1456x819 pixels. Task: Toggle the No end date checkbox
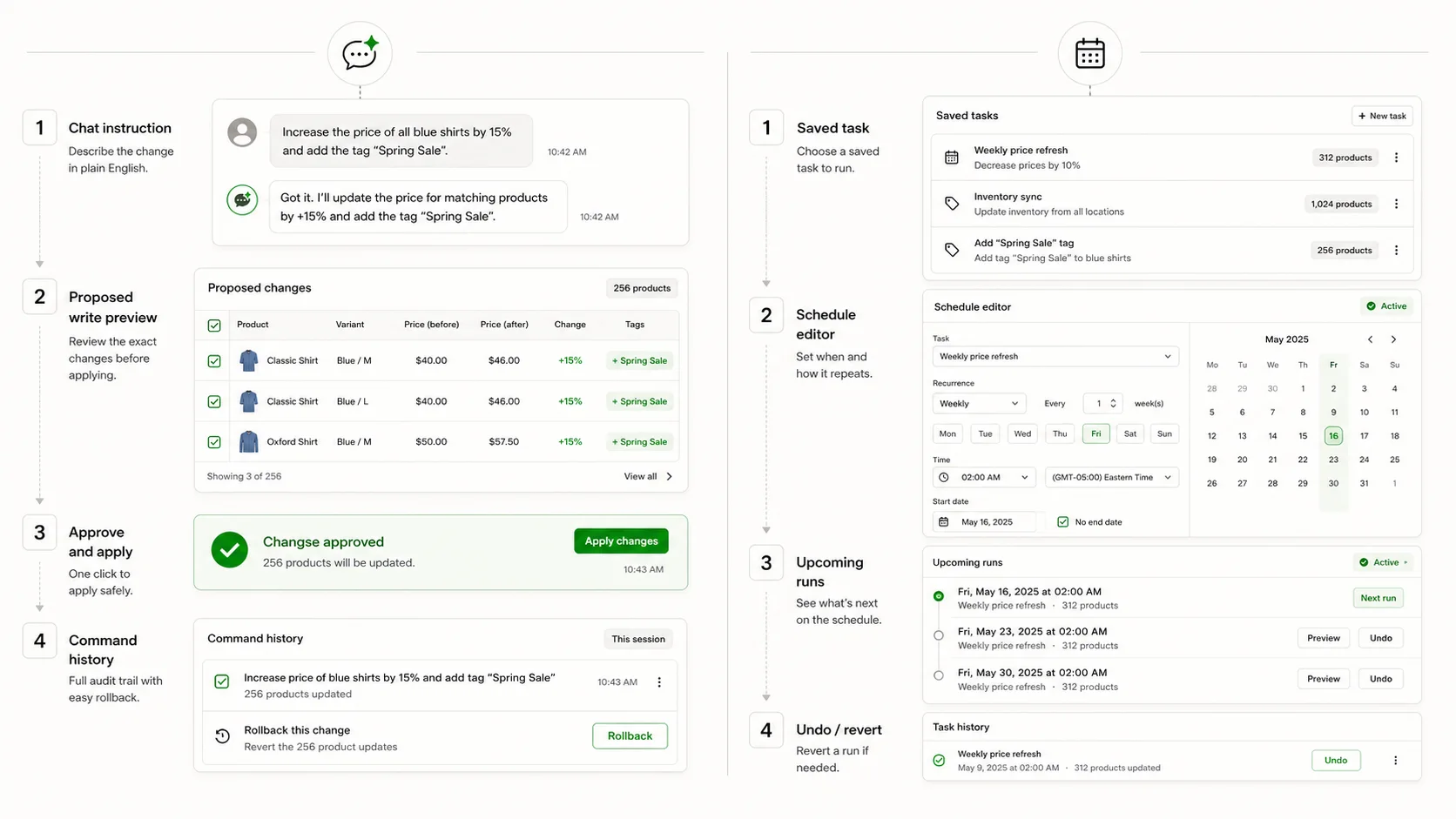pyautogui.click(x=1062, y=522)
